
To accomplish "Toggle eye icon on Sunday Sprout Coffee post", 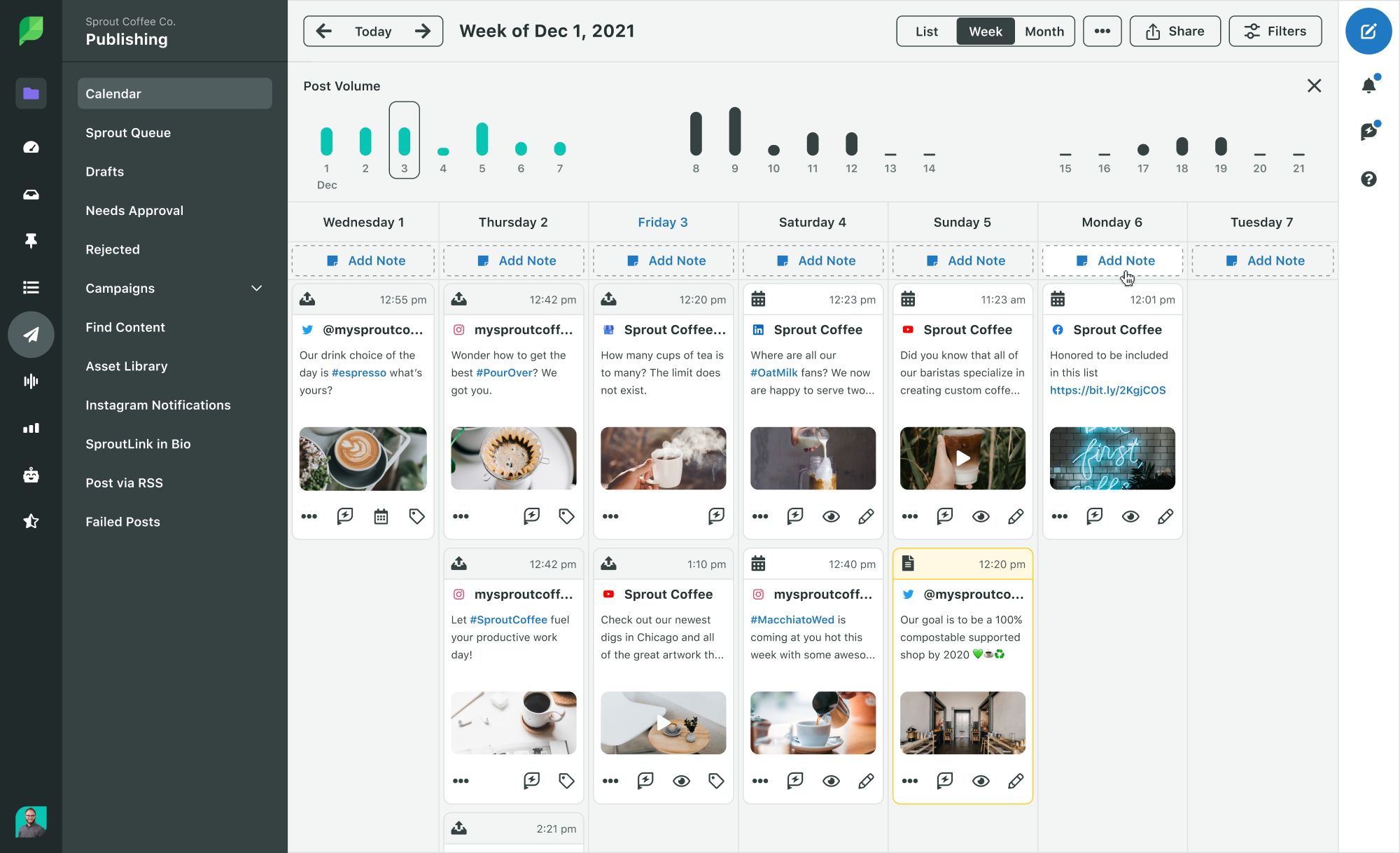I will tap(981, 516).
